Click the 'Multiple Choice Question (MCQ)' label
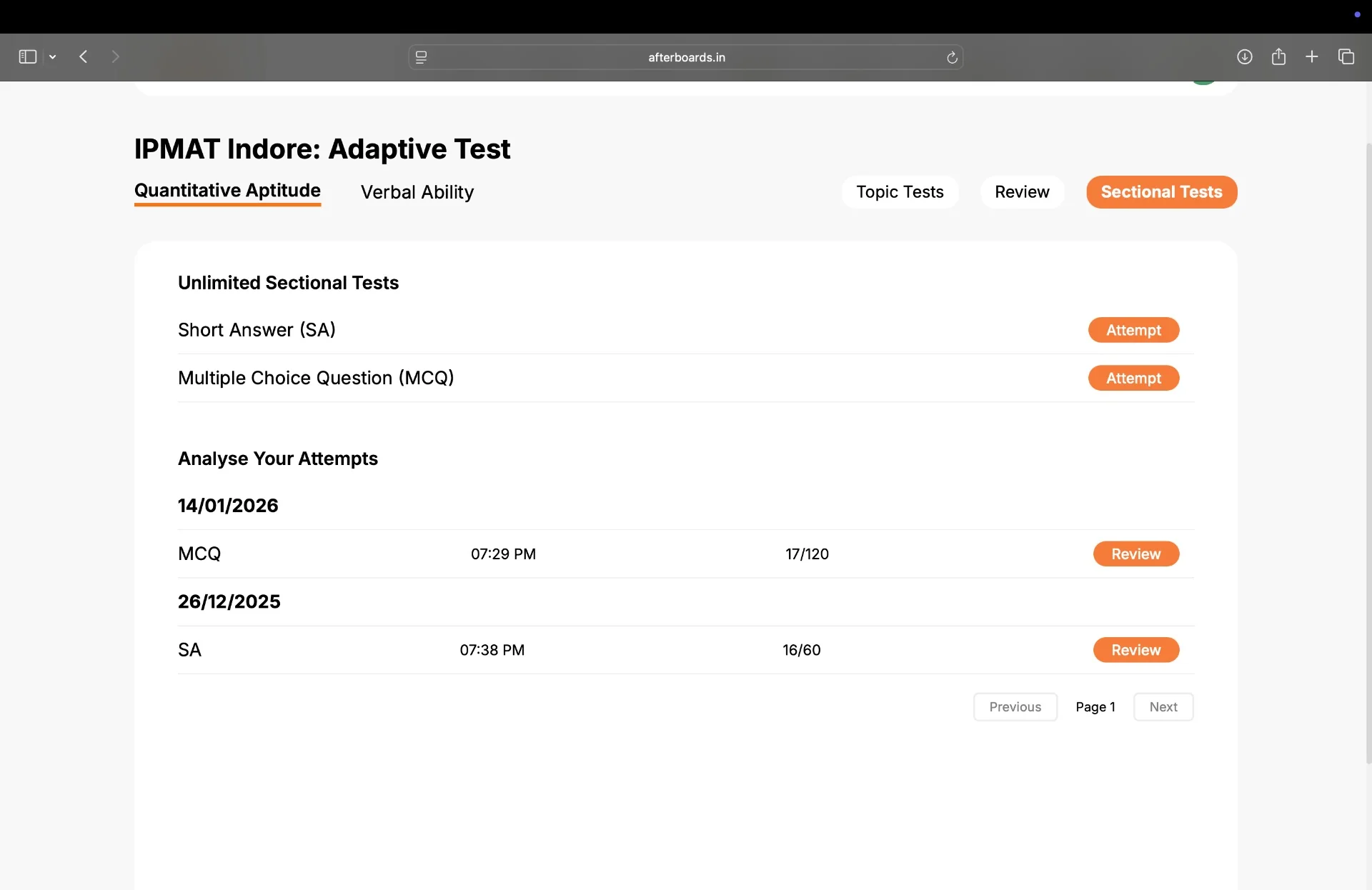Image resolution: width=1372 pixels, height=890 pixels. [x=316, y=378]
